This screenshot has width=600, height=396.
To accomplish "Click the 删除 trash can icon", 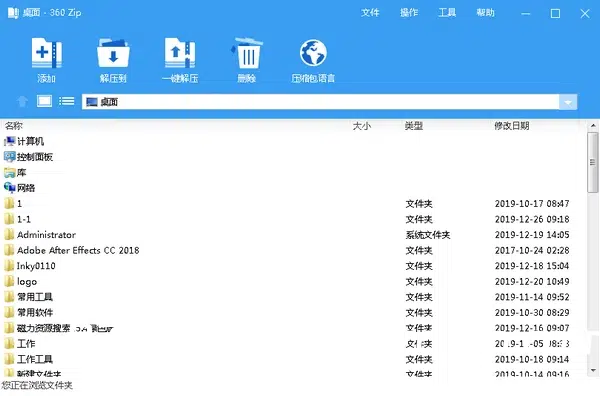I will pos(247,53).
